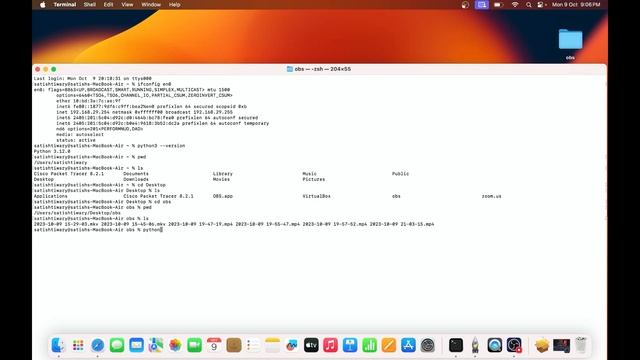Viewport: 640px width, 360px height.
Task: Launch Safari from the dock
Action: point(98,345)
